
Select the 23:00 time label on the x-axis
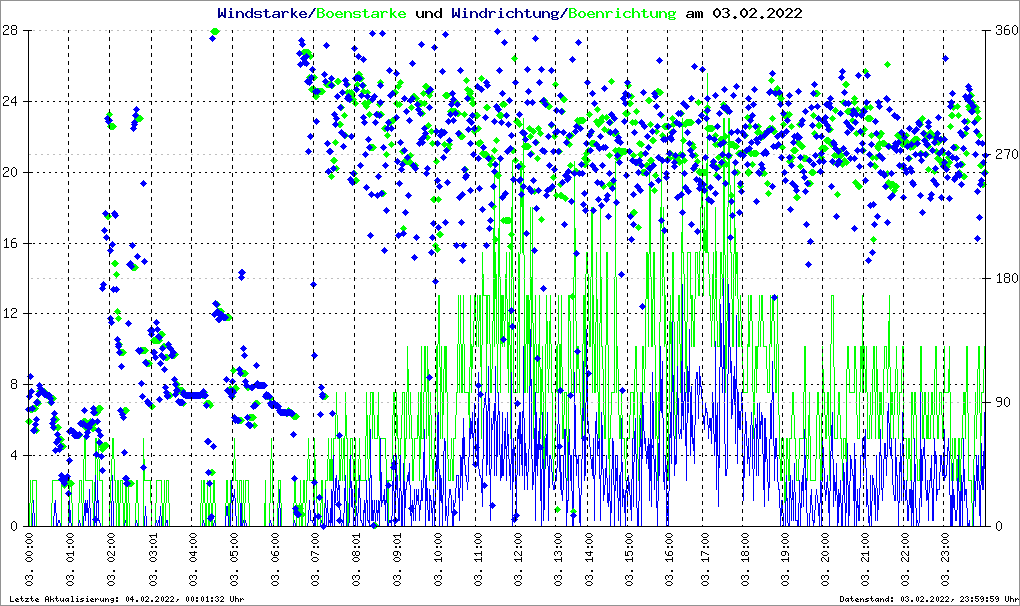coord(948,560)
